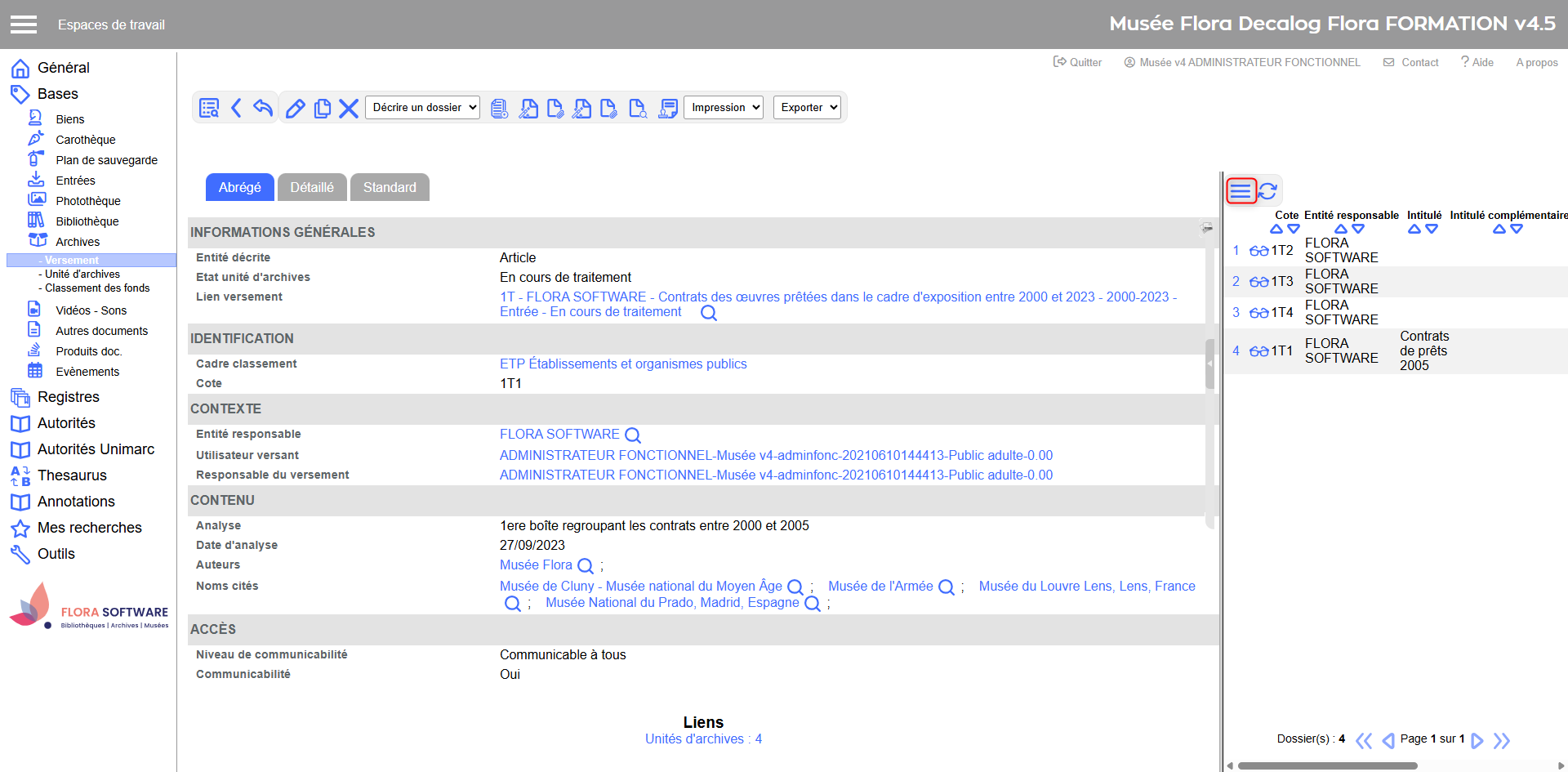Open the list search icon in toolbar
This screenshot has height=772, width=1568.
pos(209,108)
